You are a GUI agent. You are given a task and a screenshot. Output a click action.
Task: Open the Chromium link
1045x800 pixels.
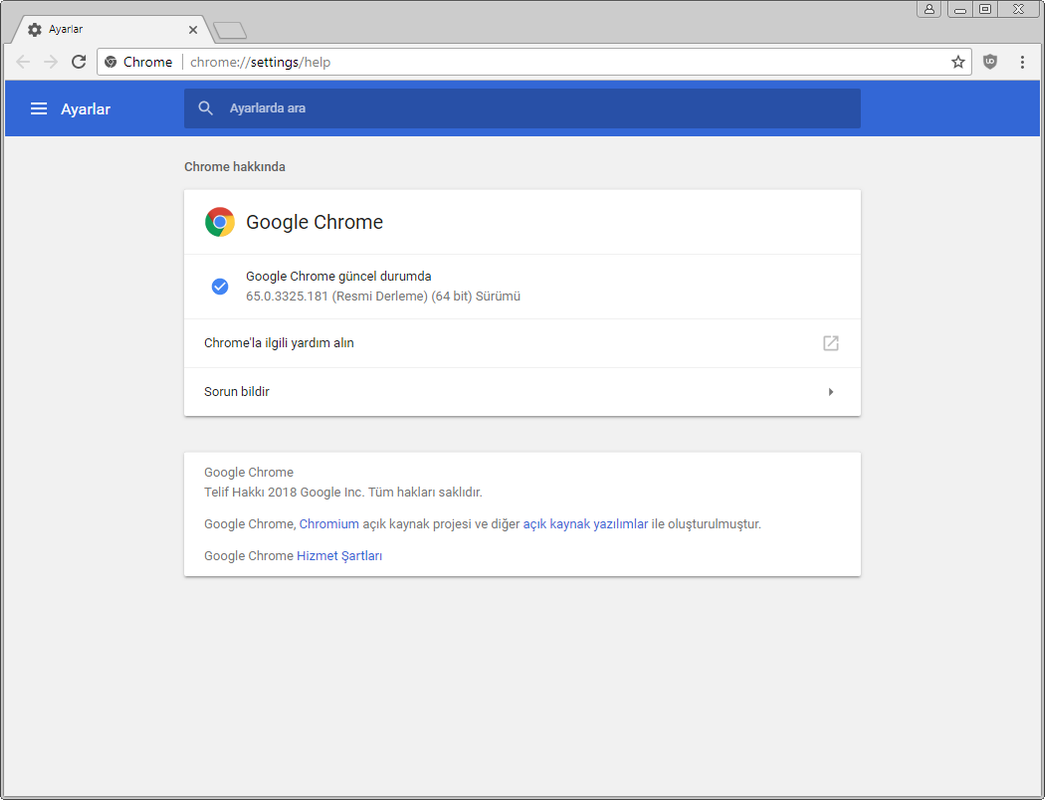(x=329, y=524)
